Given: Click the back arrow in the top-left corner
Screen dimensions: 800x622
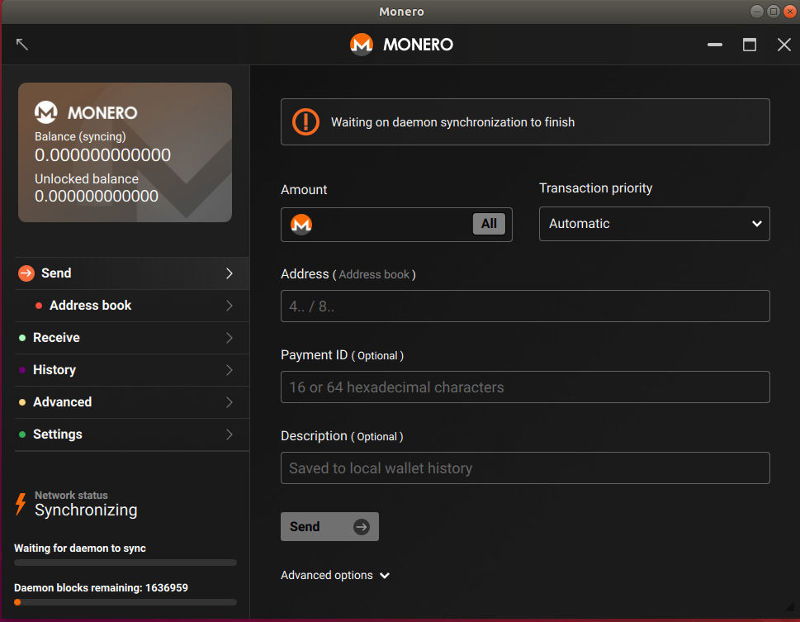Looking at the screenshot, I should [22, 44].
